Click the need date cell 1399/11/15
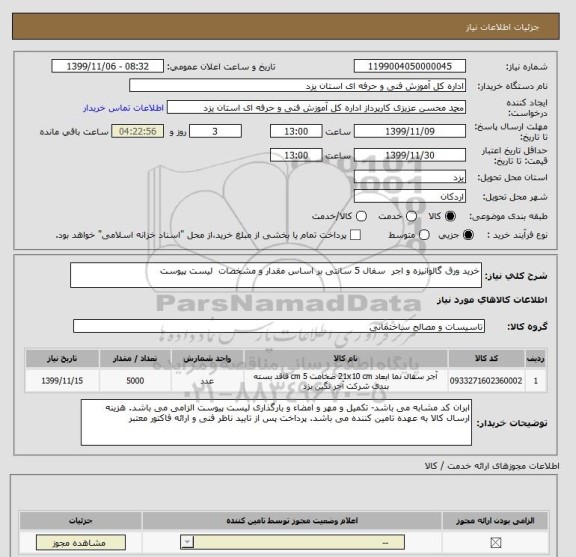Image resolution: width=576 pixels, height=557 pixels. coord(62,381)
